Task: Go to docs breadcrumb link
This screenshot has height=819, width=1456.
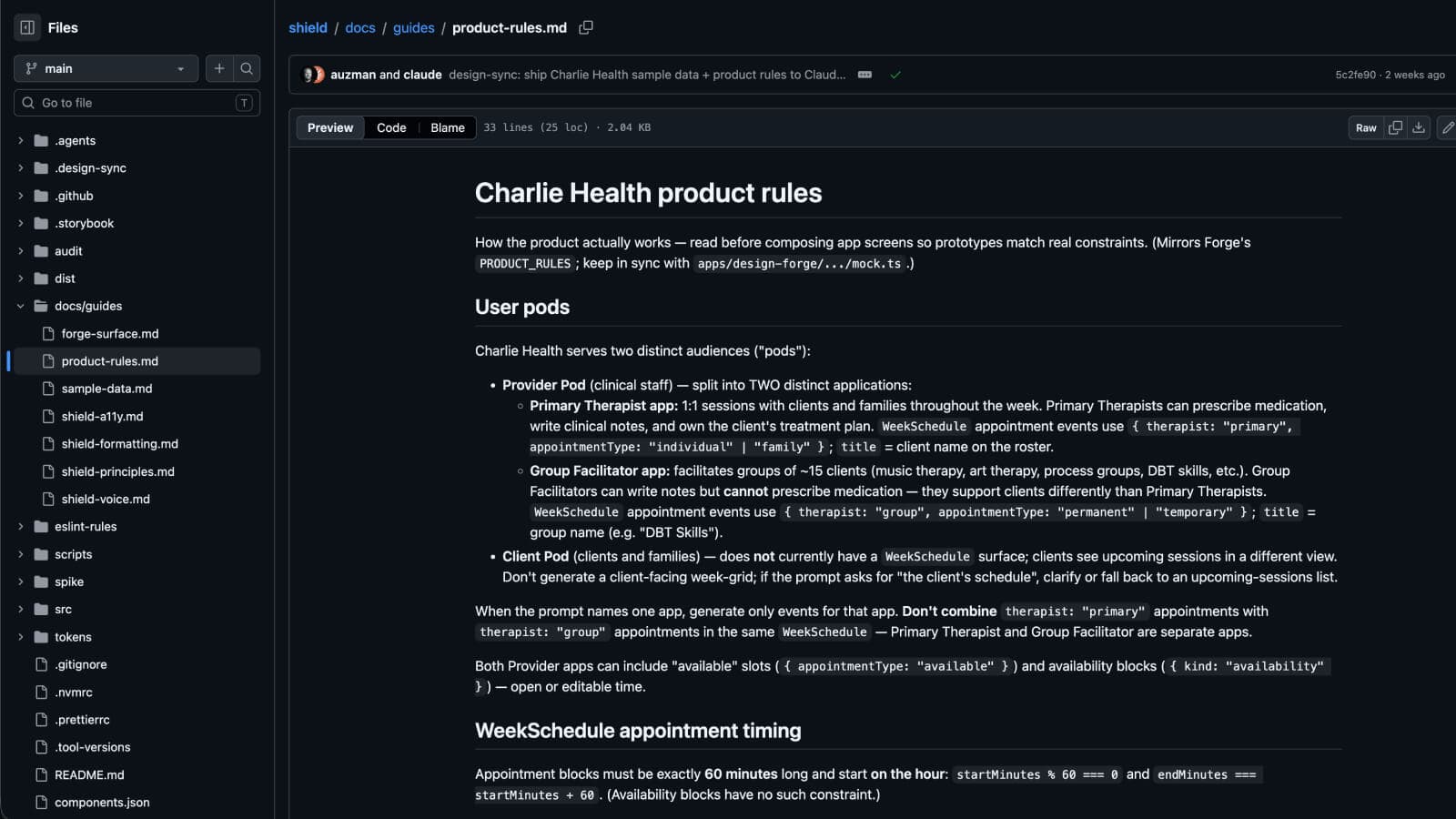Action: coord(360,27)
